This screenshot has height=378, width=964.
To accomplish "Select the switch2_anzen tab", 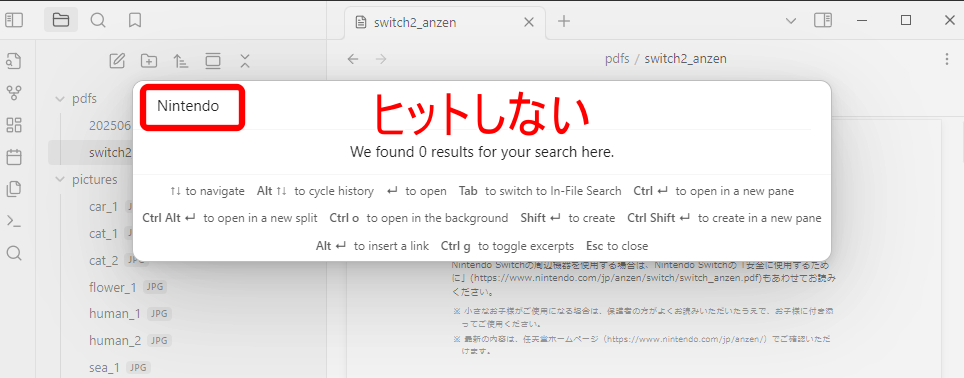I will point(445,23).
